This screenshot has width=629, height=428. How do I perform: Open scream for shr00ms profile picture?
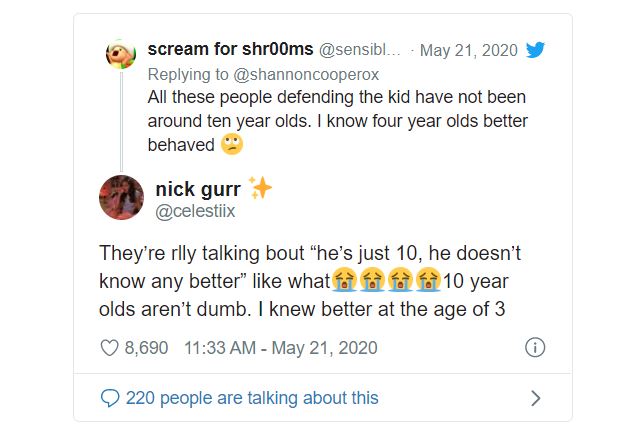(121, 53)
